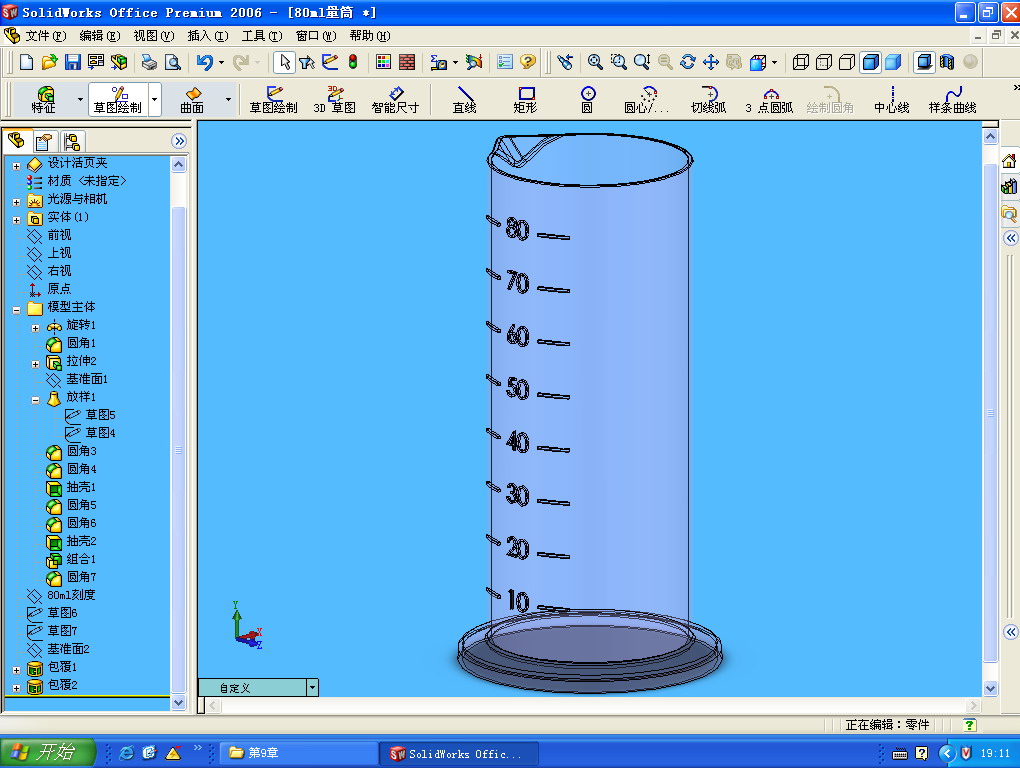
Task: Open the 插入(I) menu
Action: tap(208, 36)
